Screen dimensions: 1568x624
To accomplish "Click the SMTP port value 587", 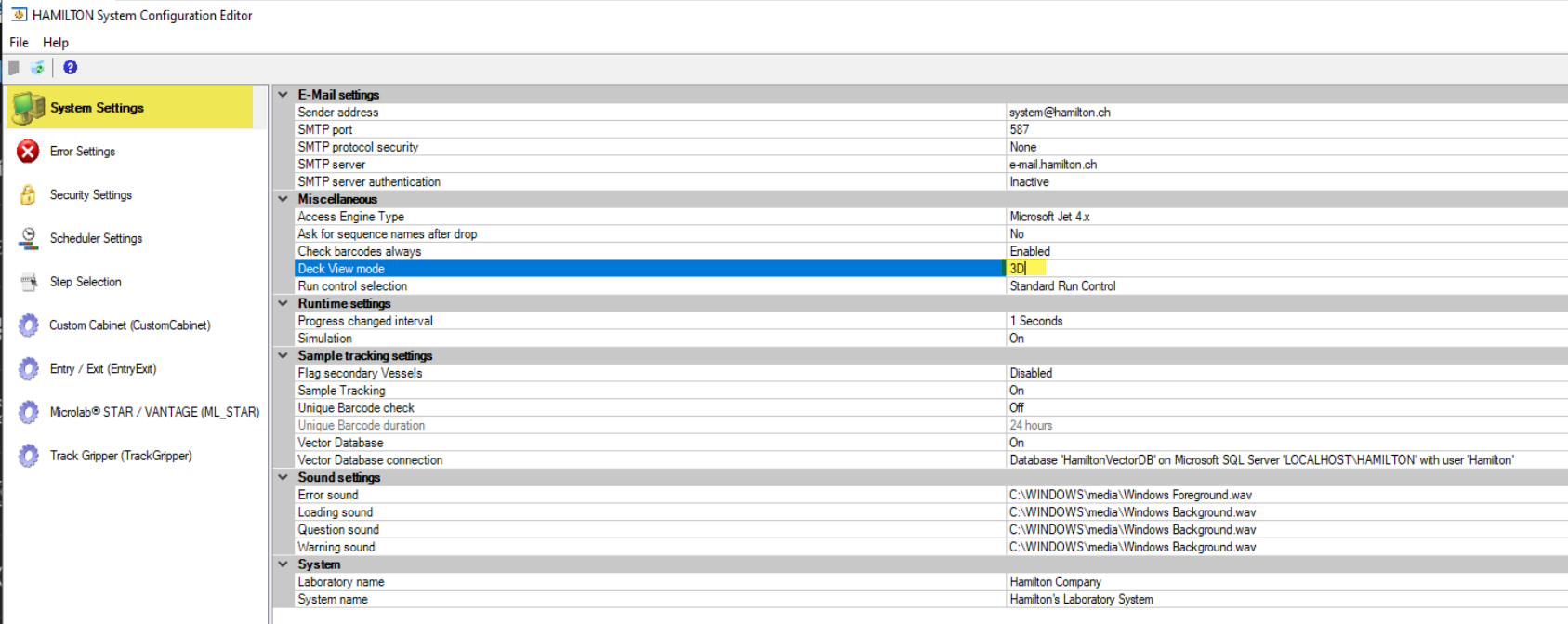I will [x=1286, y=130].
